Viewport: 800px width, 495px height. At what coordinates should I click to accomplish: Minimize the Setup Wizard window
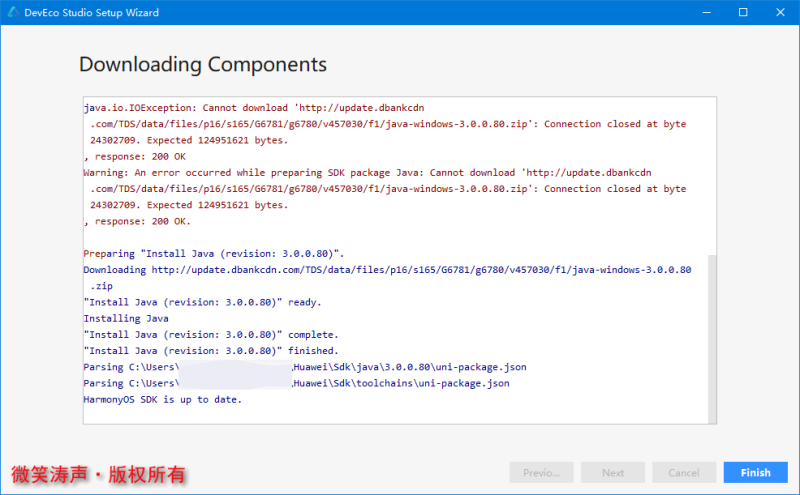click(707, 12)
